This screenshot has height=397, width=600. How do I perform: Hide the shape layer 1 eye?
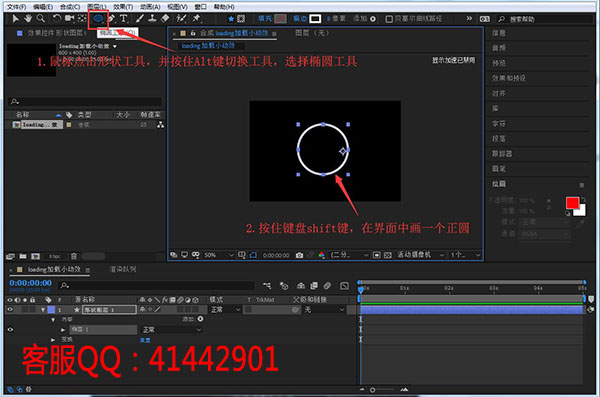(10, 309)
